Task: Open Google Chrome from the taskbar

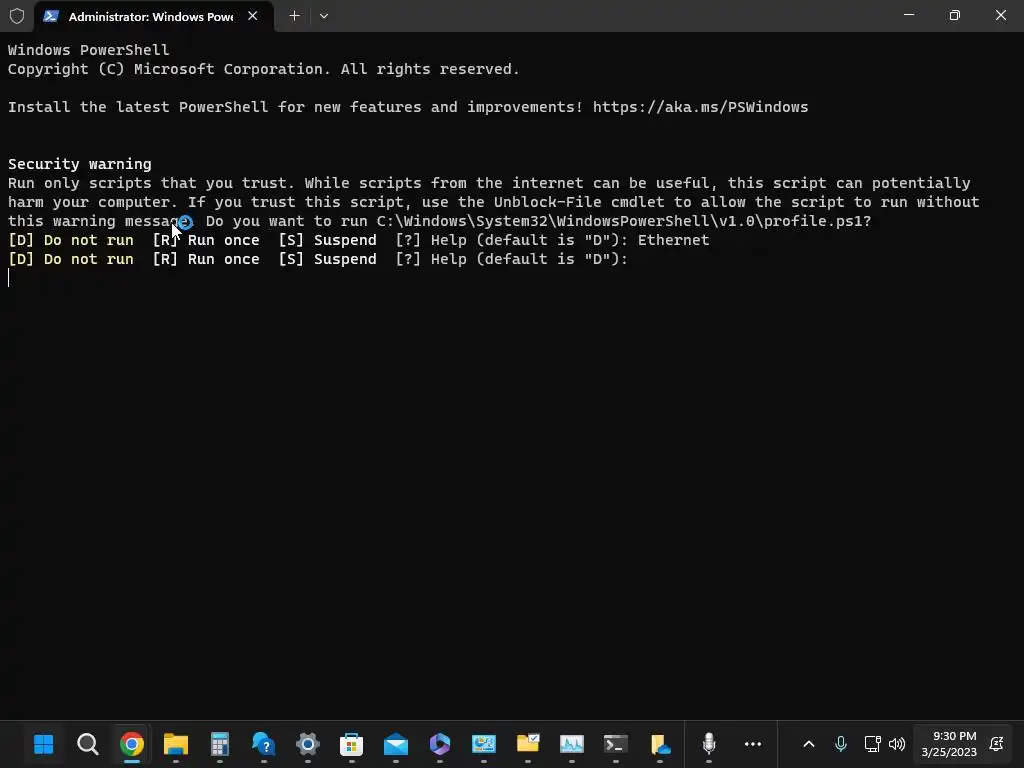Action: [132, 744]
